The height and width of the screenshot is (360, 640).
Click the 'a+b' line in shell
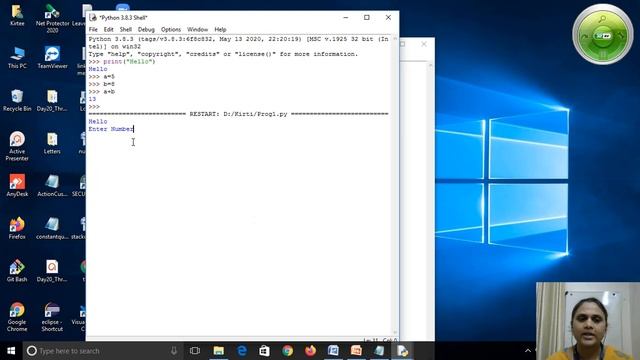point(109,91)
